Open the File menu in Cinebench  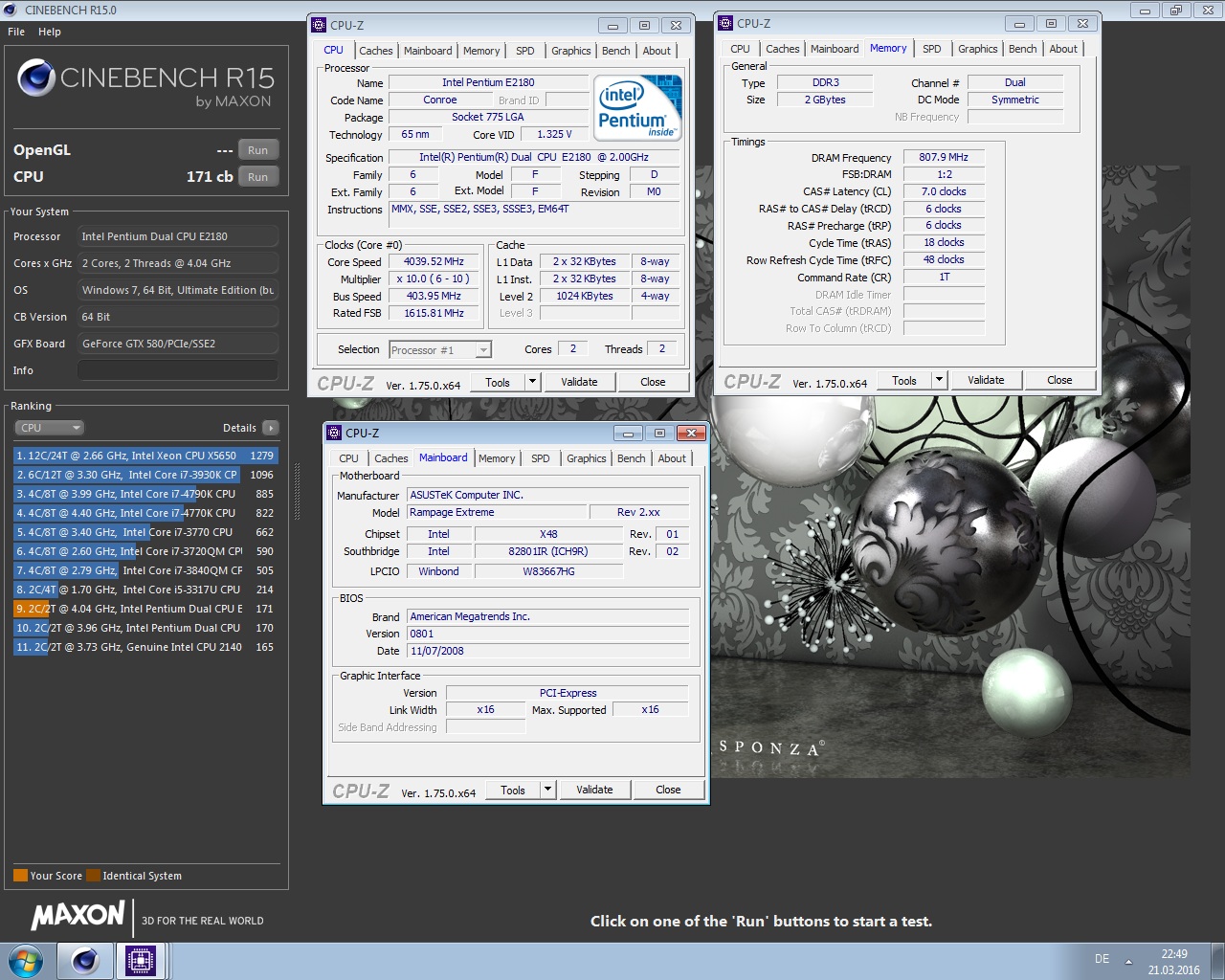16,32
